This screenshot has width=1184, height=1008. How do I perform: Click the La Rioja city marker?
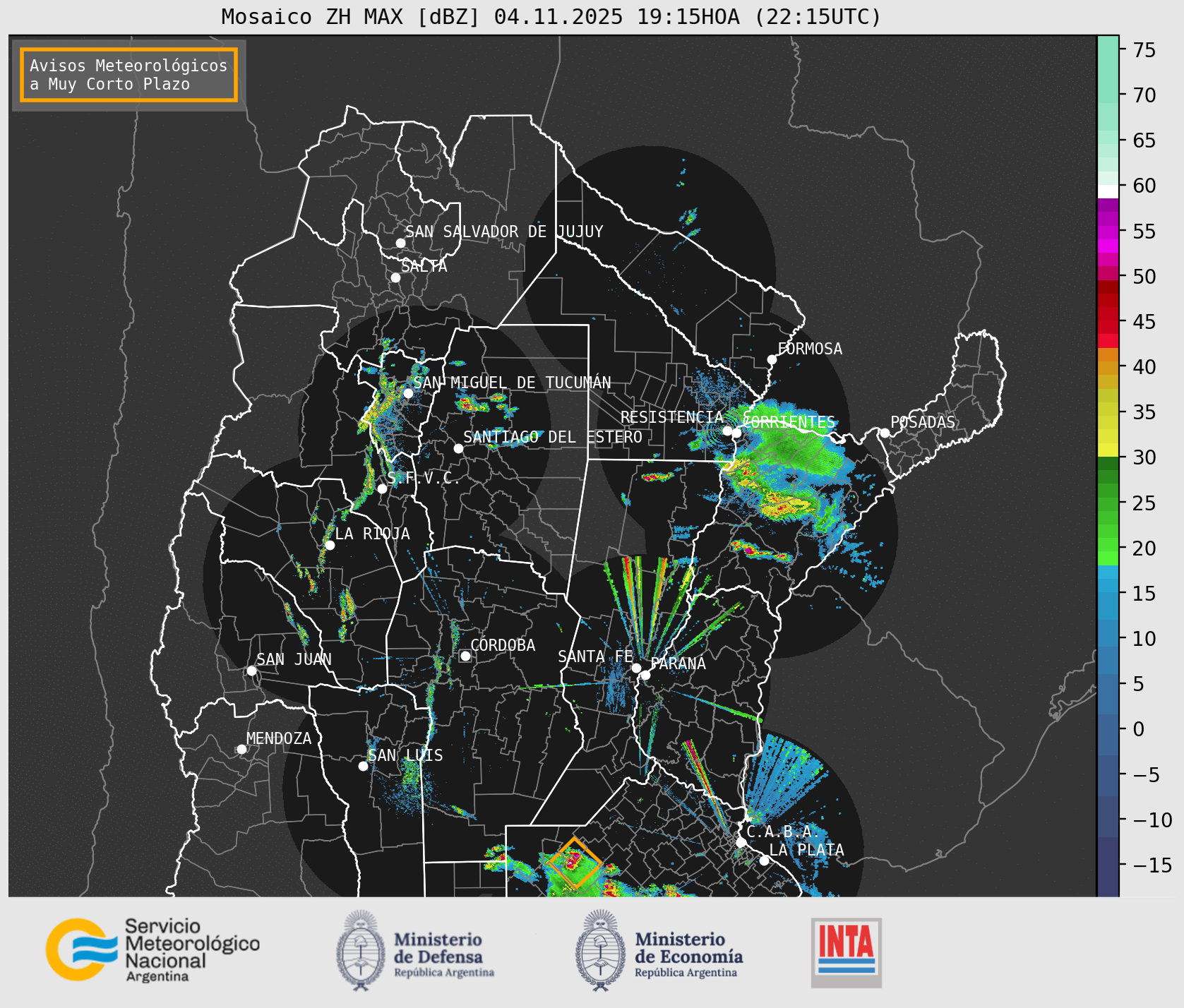330,545
